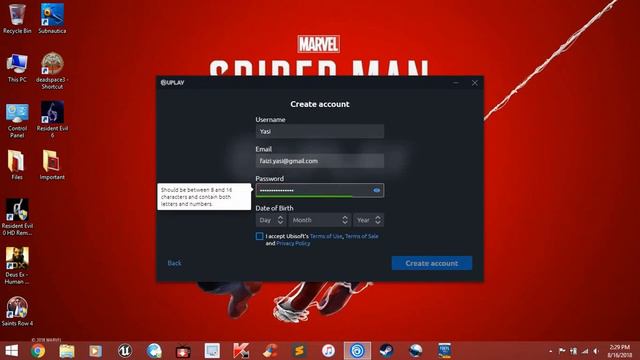Image resolution: width=640 pixels, height=360 pixels.
Task: Open the Month dropdown
Action: point(320,220)
